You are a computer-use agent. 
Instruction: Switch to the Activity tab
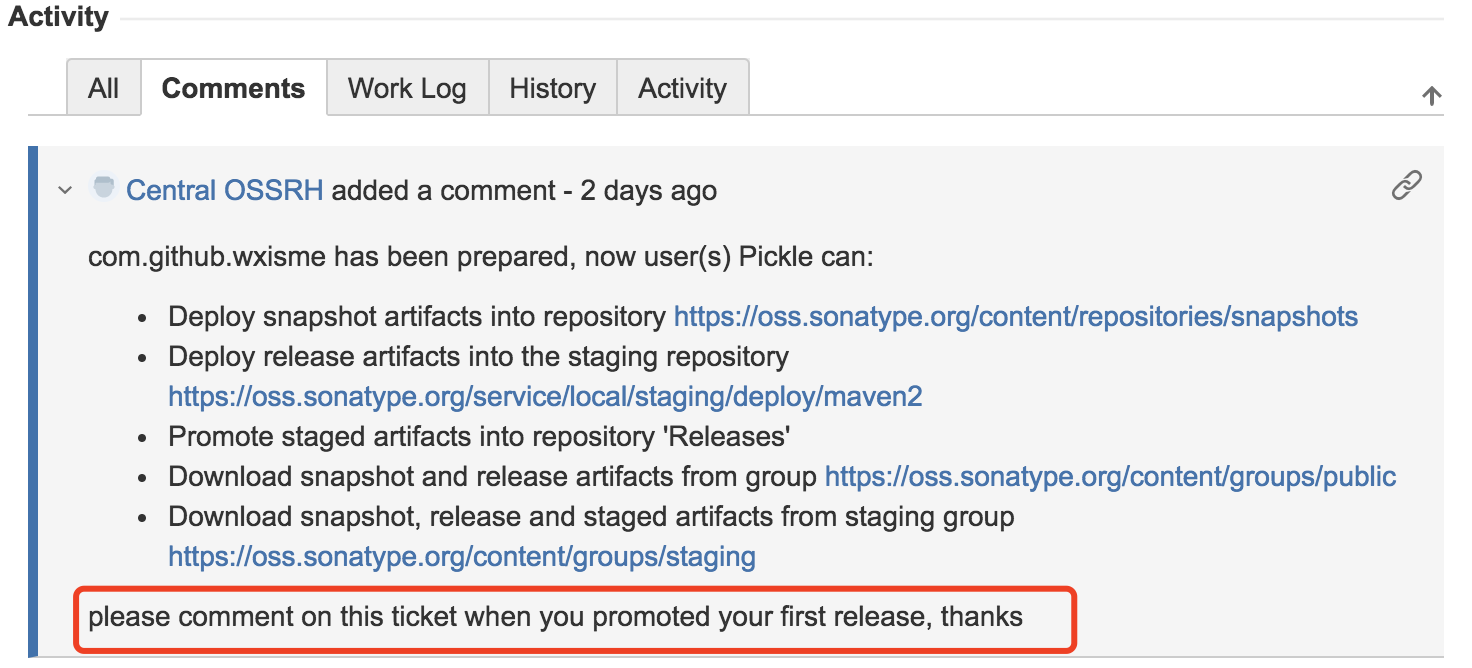[x=682, y=88]
